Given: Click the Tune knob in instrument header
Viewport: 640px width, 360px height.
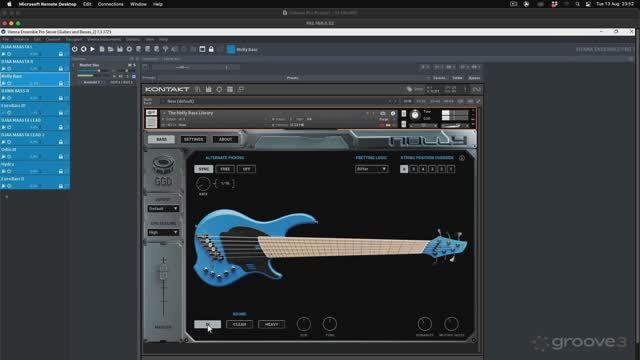Looking at the screenshot, I should point(415,115).
